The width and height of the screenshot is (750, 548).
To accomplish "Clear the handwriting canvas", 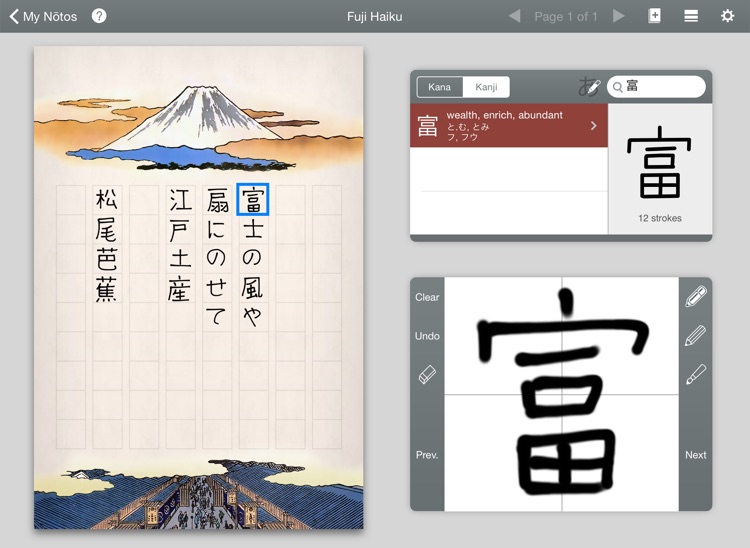I will click(427, 297).
